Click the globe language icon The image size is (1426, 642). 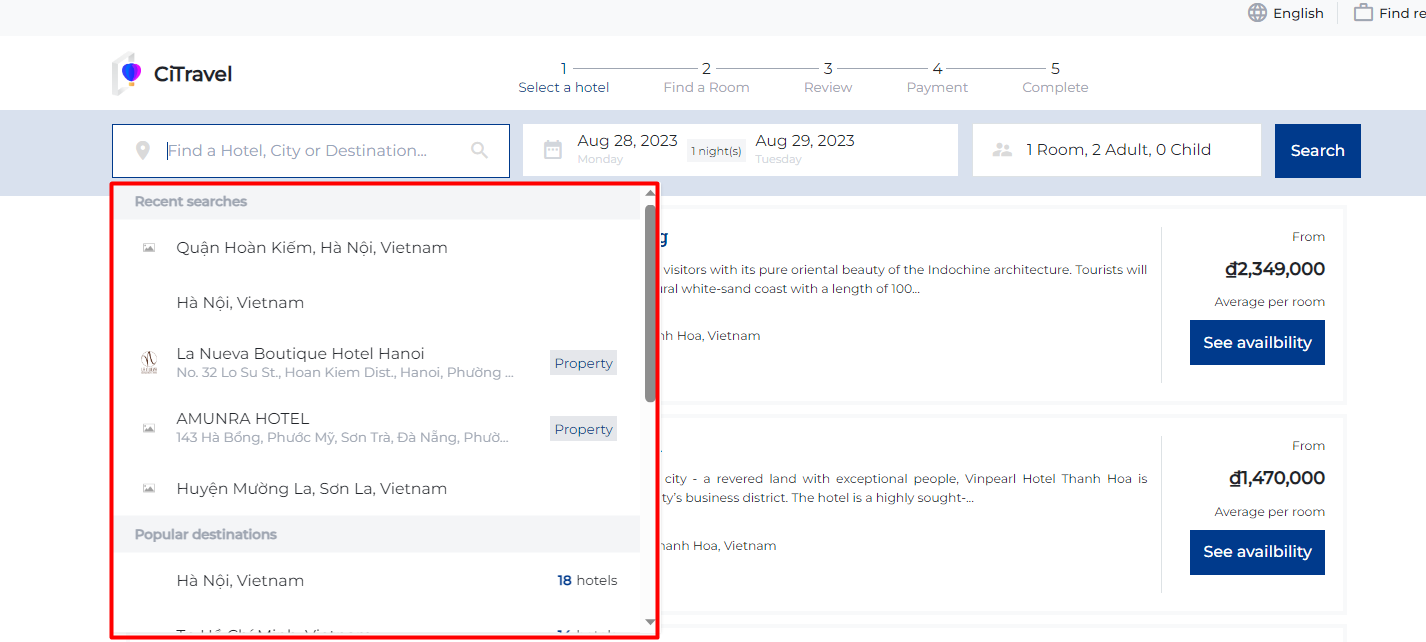(1257, 13)
